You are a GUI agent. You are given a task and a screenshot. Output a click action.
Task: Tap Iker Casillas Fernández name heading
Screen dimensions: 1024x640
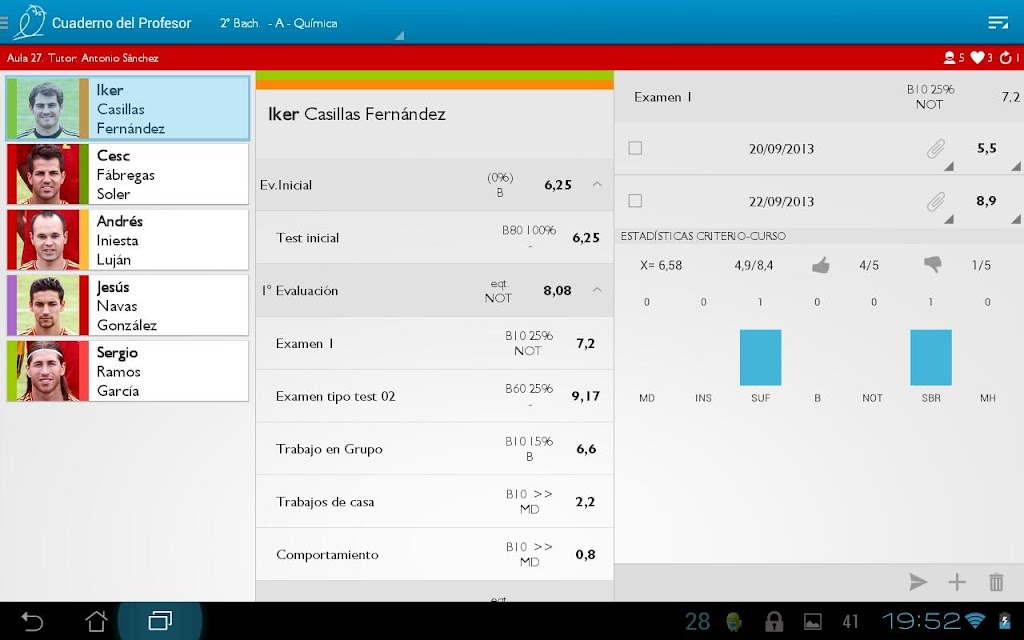click(x=357, y=114)
